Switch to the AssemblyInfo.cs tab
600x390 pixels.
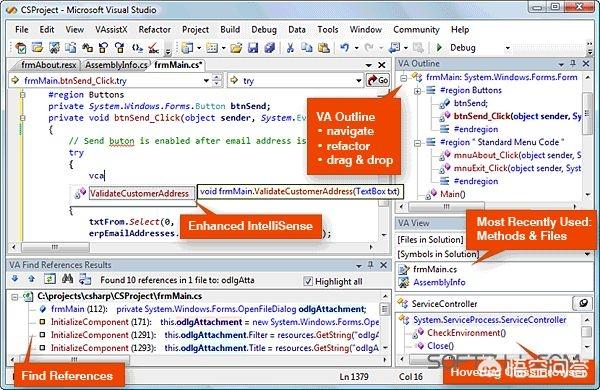116,65
